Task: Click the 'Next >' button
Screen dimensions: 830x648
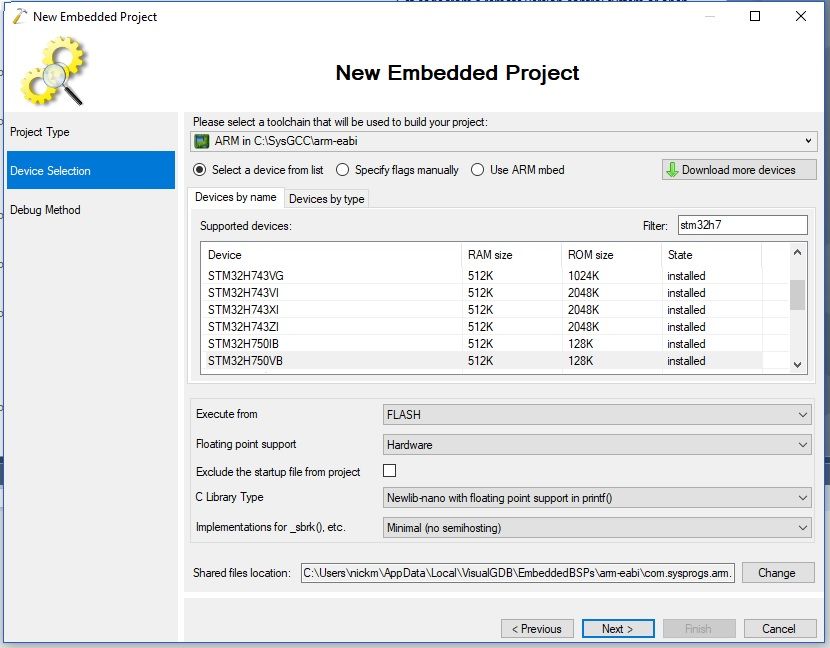Action: pos(618,629)
